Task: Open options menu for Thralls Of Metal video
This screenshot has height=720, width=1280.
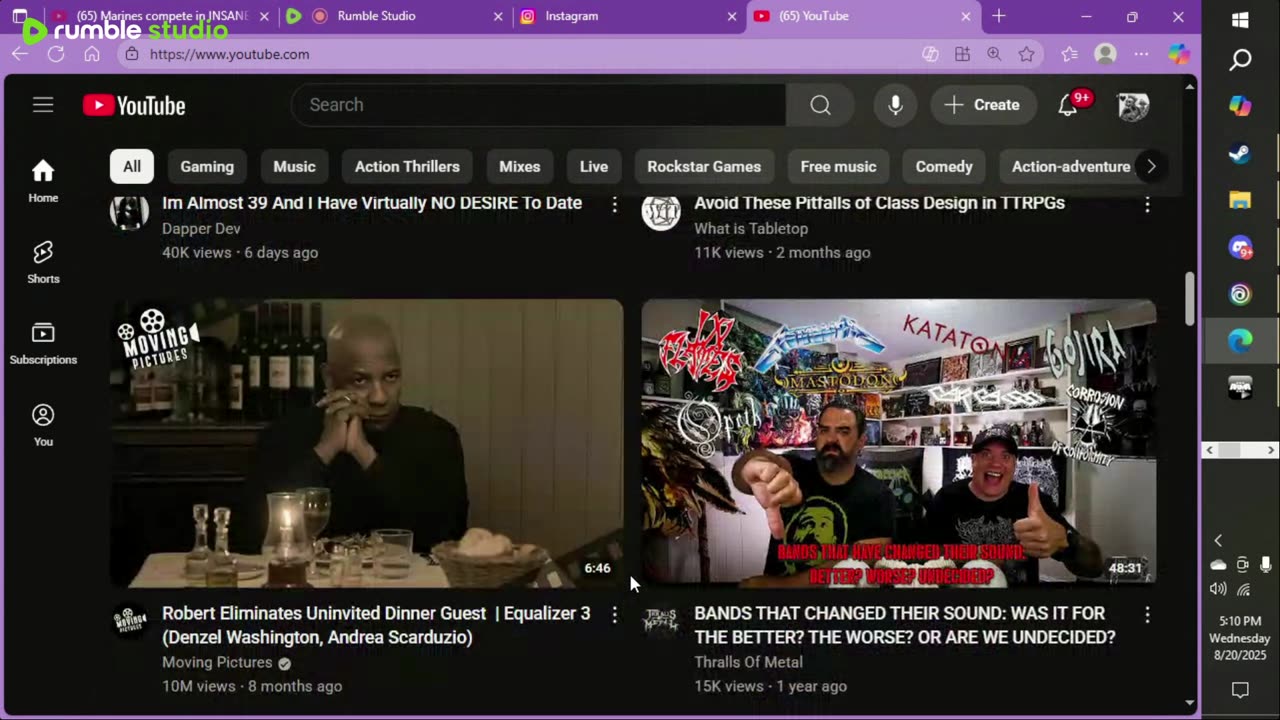Action: tap(1147, 614)
